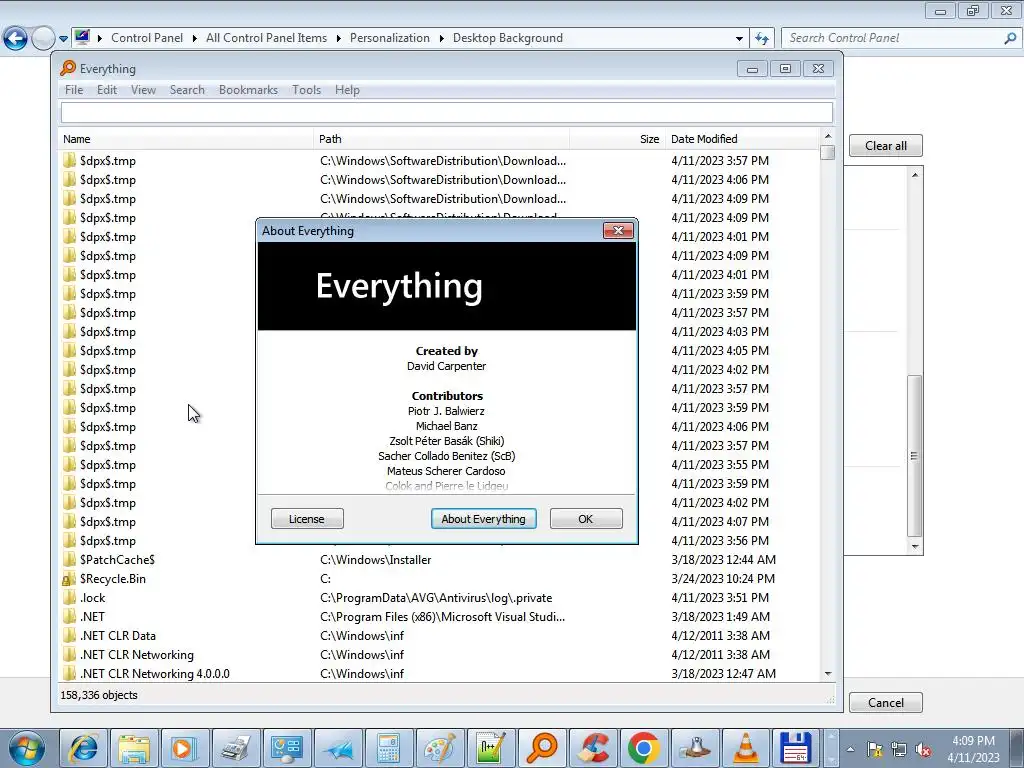Open the File menu in Everything
Screen dimensions: 1024x768
tap(74, 90)
